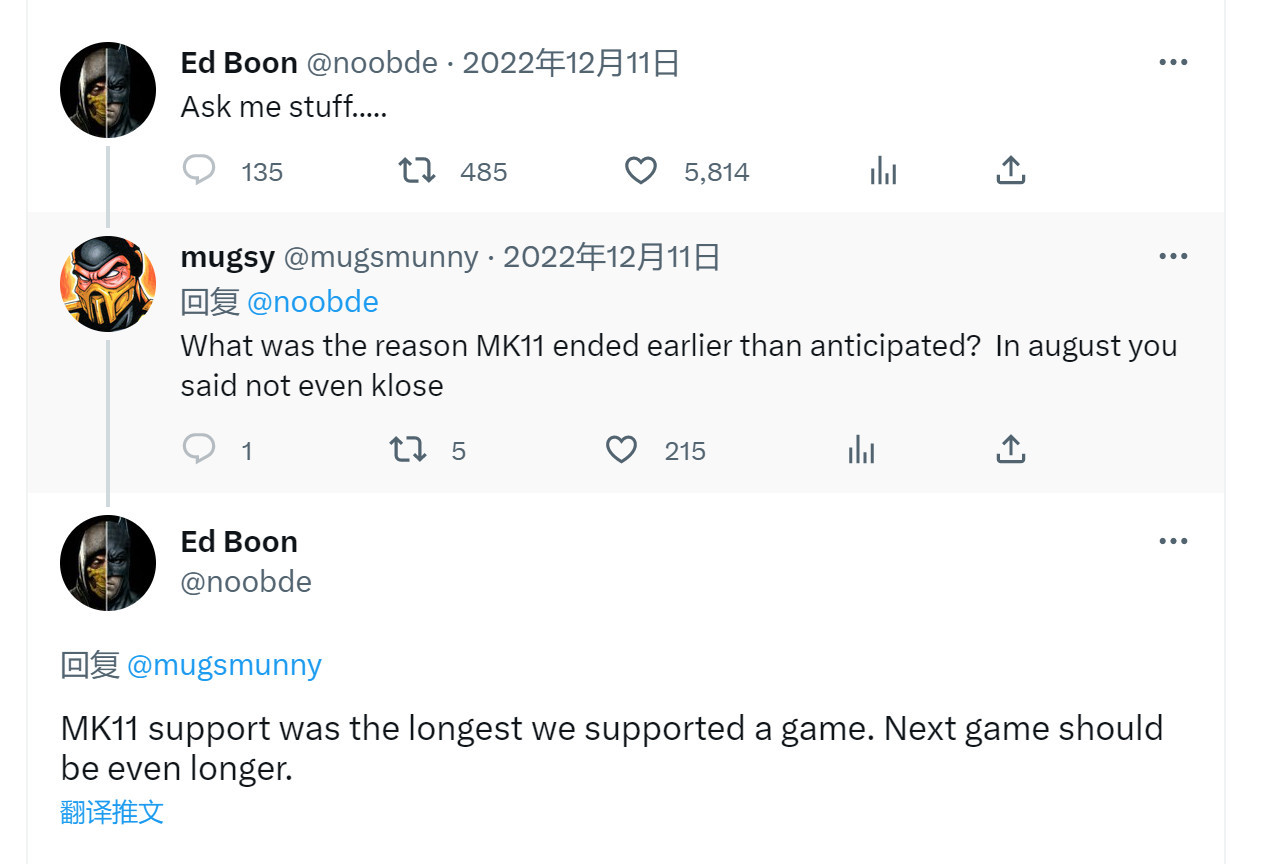Image resolution: width=1262 pixels, height=864 pixels.
Task: Share mugsy's MK11 question tweet
Action: point(1011,450)
